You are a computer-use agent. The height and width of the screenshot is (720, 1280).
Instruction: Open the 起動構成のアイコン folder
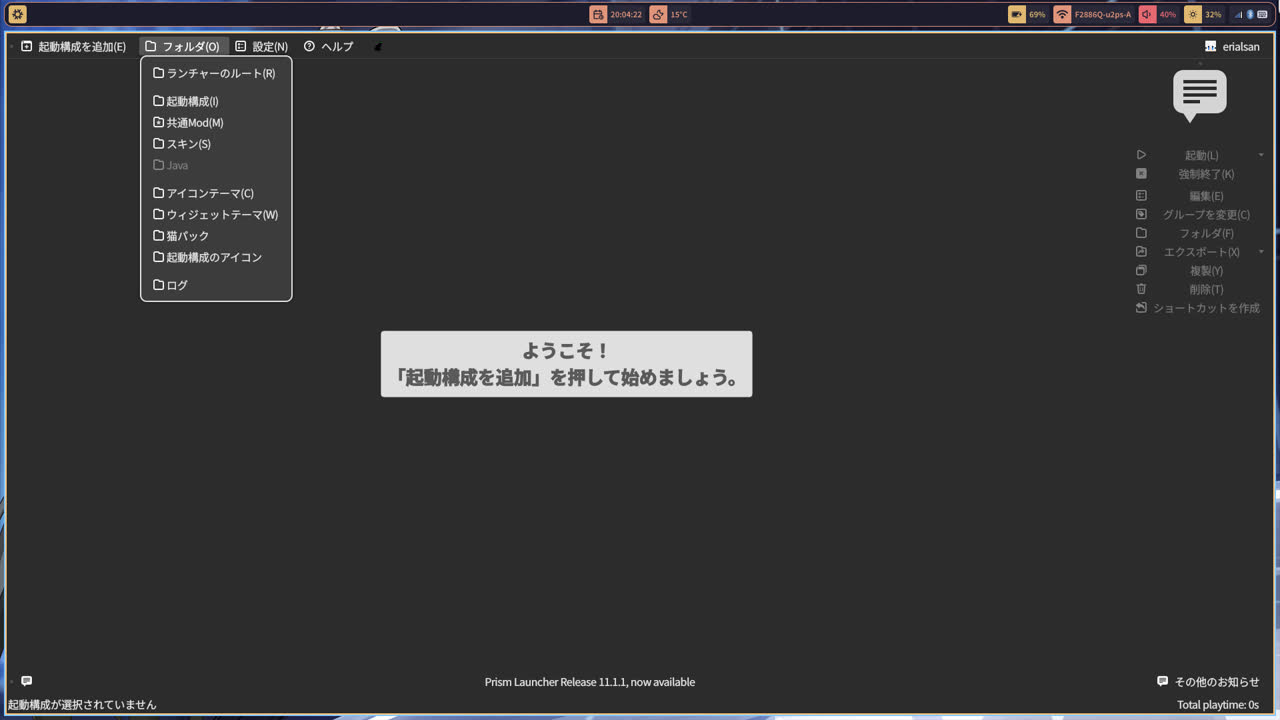pyautogui.click(x=215, y=257)
